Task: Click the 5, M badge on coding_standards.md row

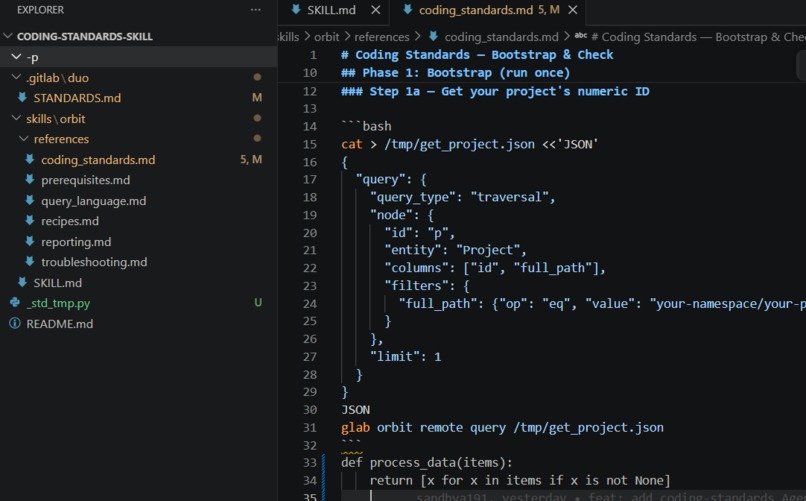Action: click(251, 159)
